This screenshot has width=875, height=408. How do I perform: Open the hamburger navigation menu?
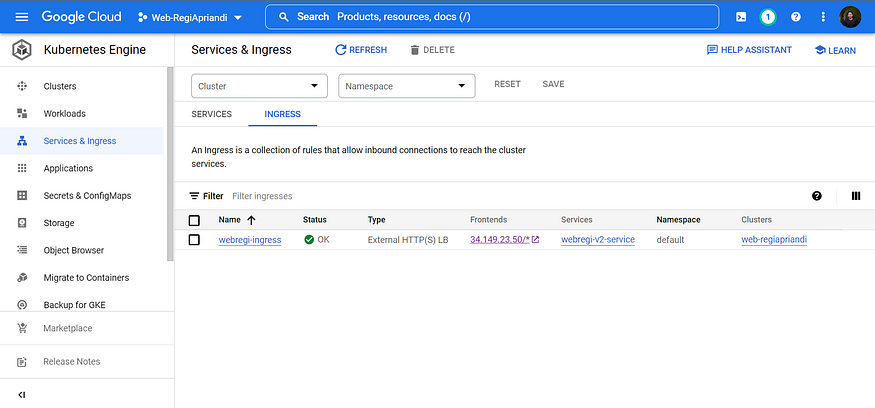(x=22, y=17)
